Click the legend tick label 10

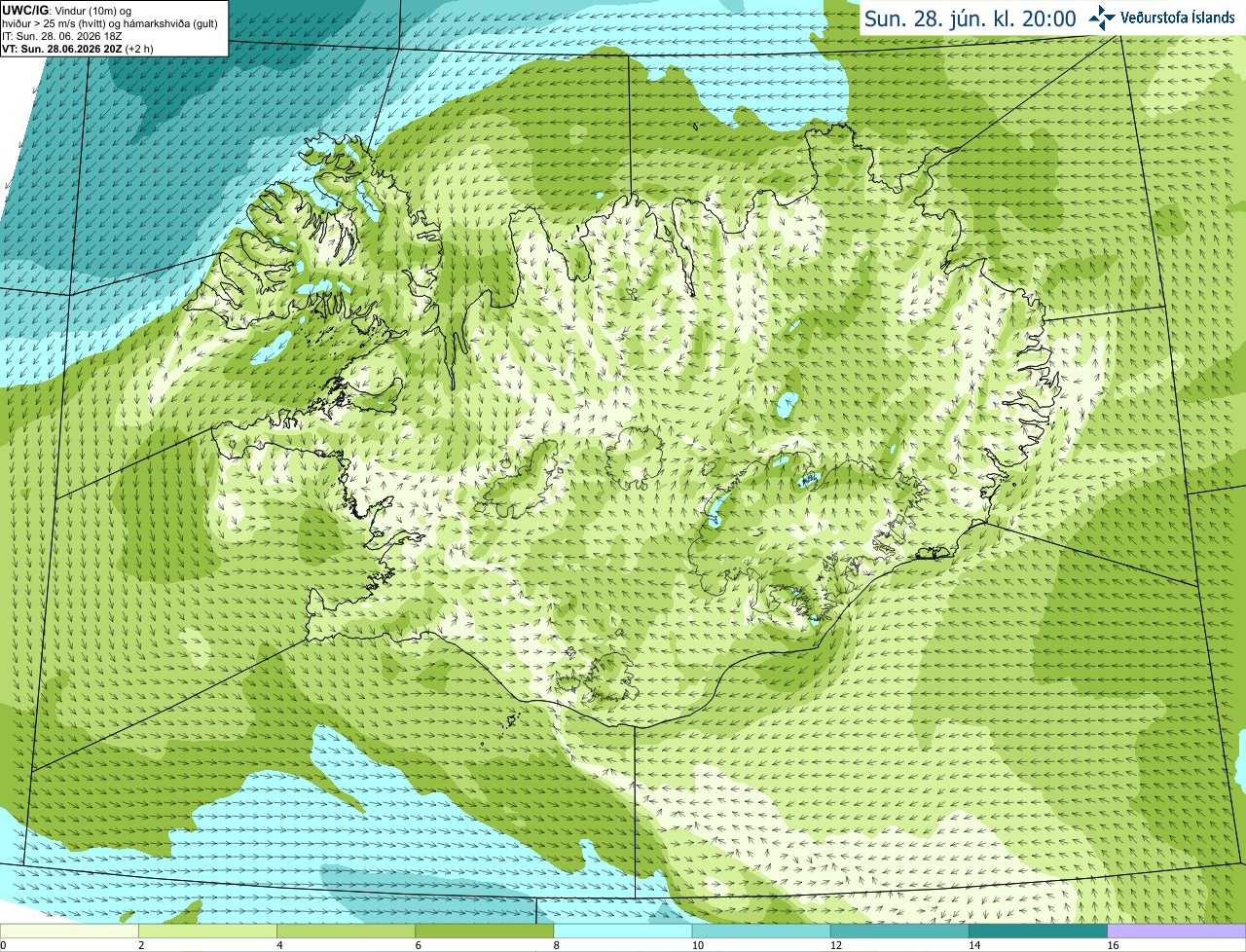tap(697, 945)
